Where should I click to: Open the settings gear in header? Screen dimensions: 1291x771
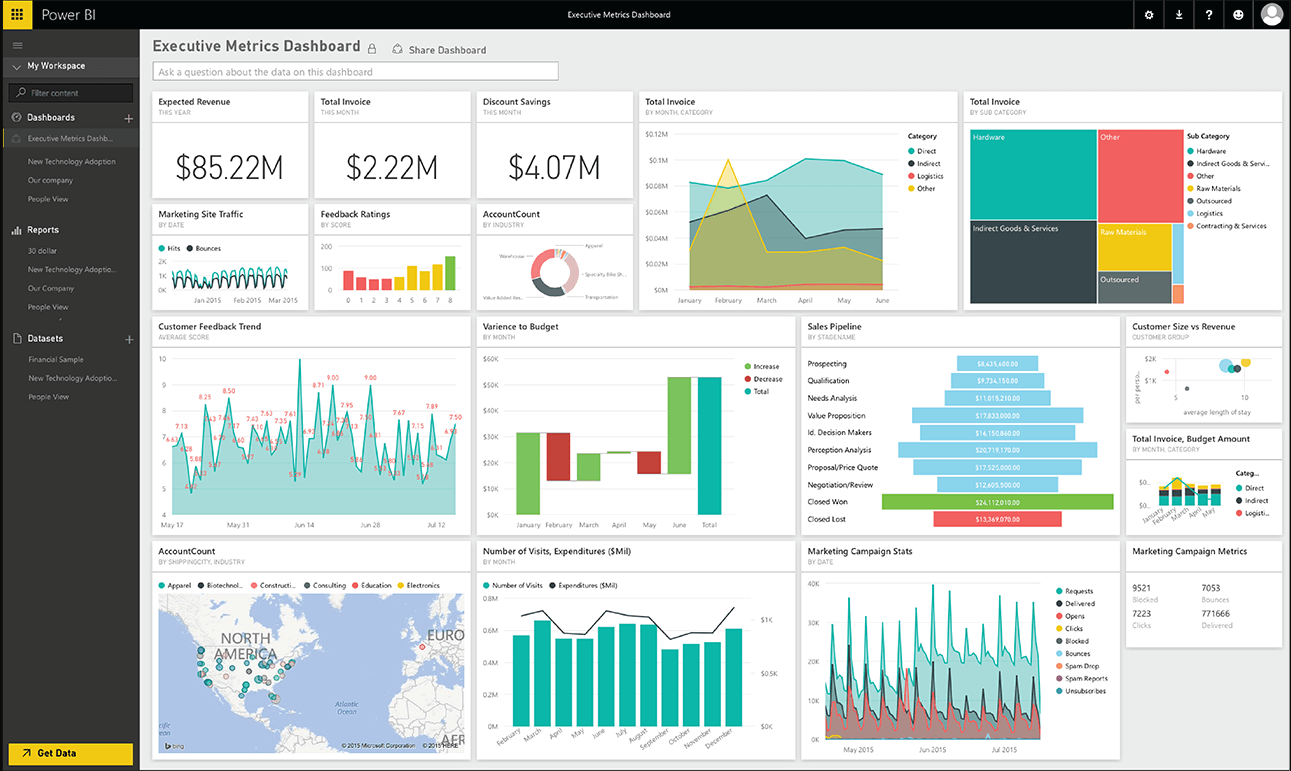point(1149,15)
